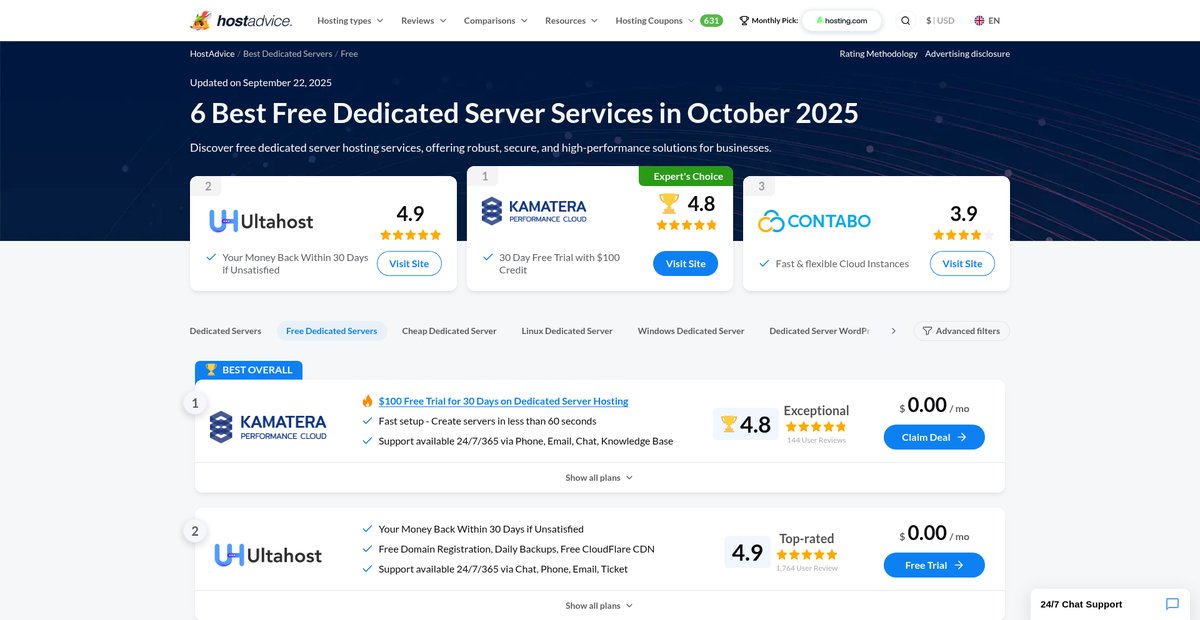Viewport: 1200px width, 620px height.
Task: Expand the Resources menu
Action: point(571,20)
